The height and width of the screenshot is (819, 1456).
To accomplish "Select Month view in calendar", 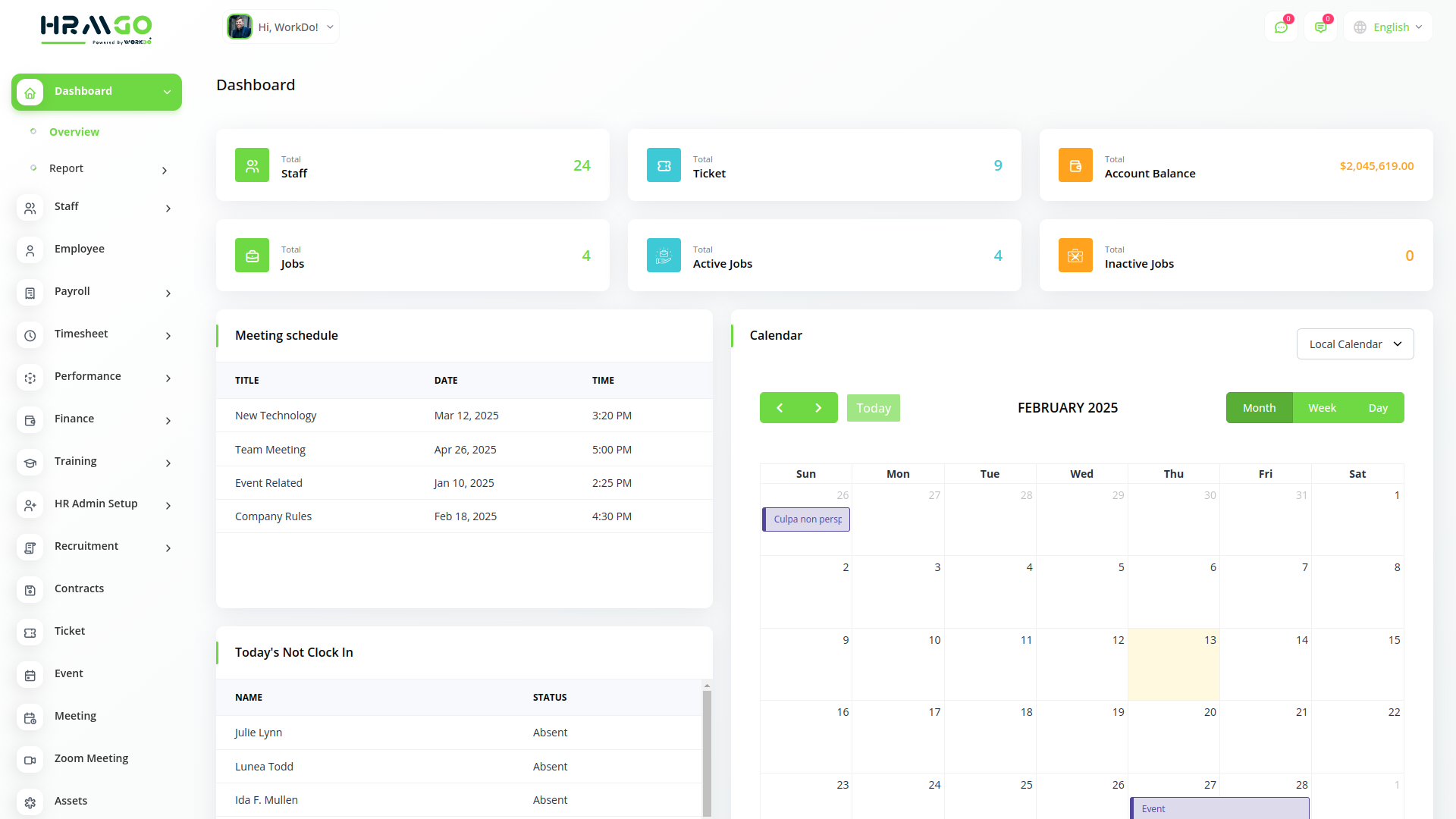I will (1259, 408).
